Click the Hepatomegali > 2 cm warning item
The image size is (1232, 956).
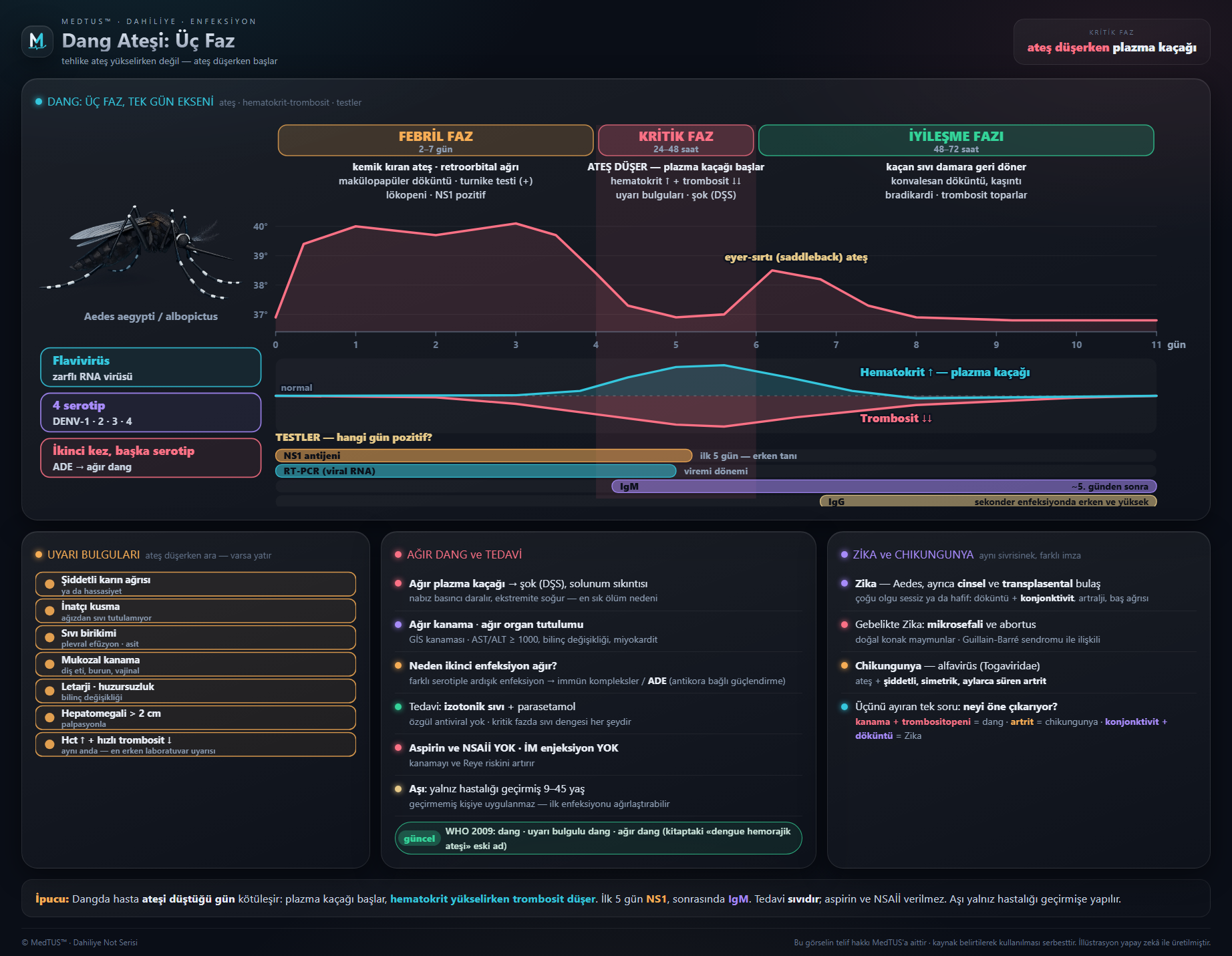[196, 718]
